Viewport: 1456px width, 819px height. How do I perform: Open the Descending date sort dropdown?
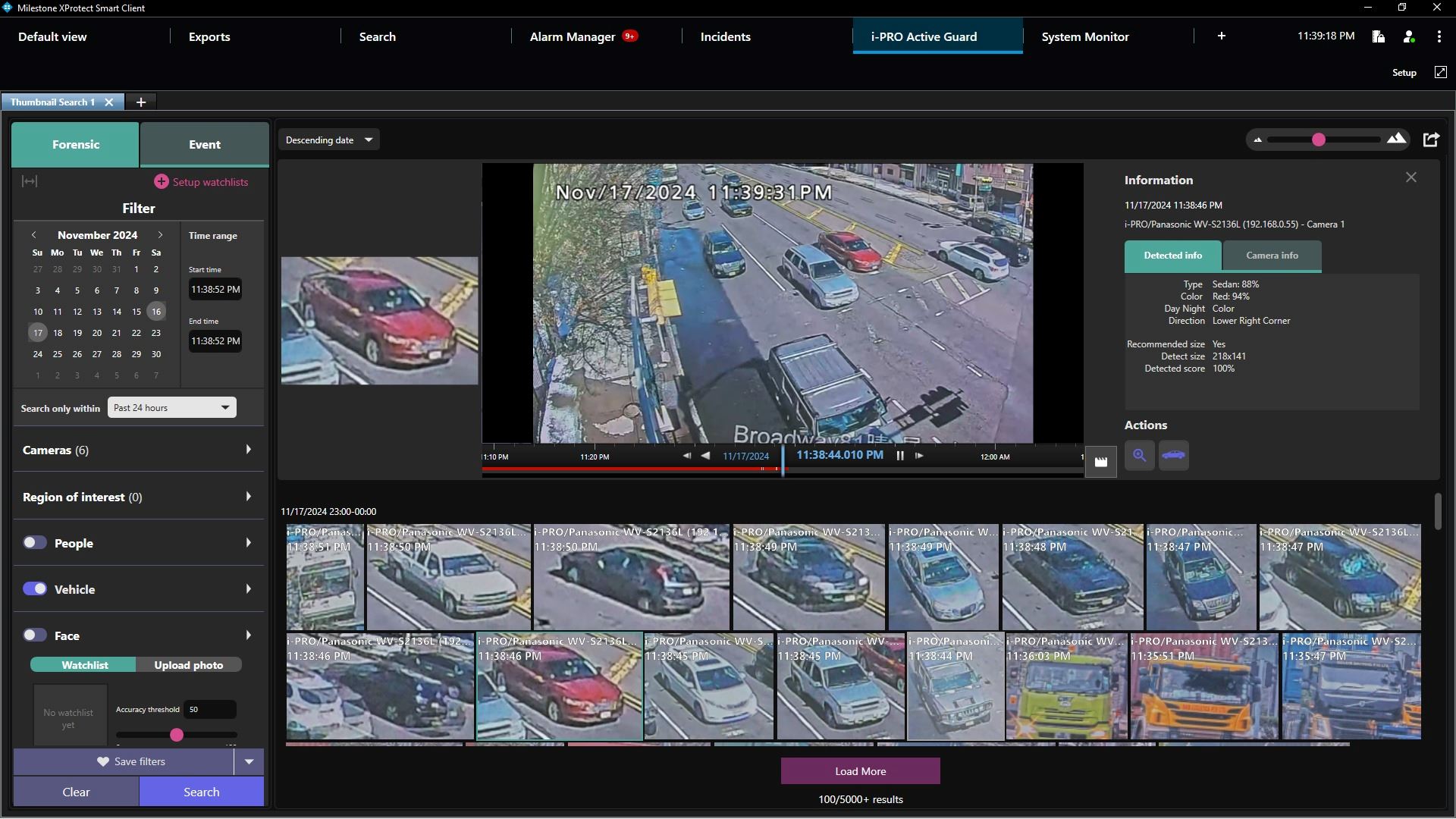[329, 140]
